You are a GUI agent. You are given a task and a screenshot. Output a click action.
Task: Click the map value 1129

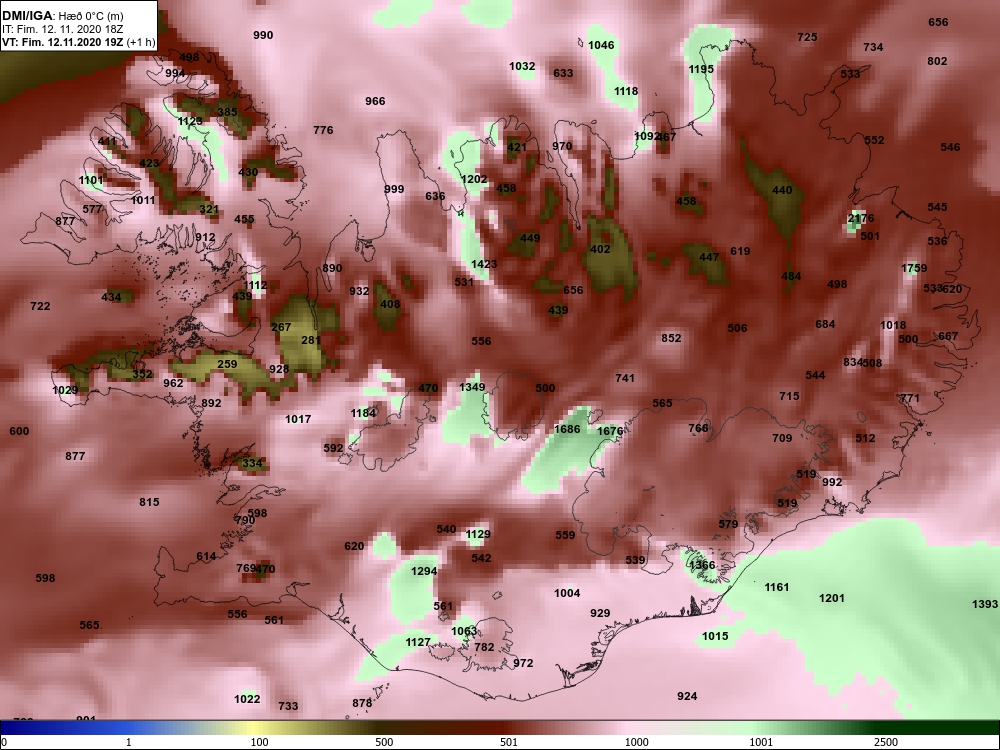[x=478, y=534]
